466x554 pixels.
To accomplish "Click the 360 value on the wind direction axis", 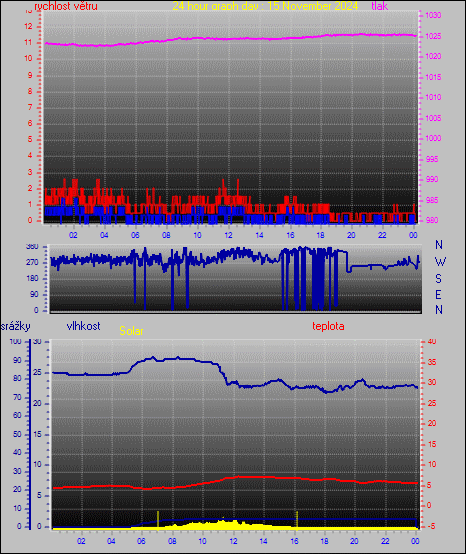I will pyautogui.click(x=32, y=247).
